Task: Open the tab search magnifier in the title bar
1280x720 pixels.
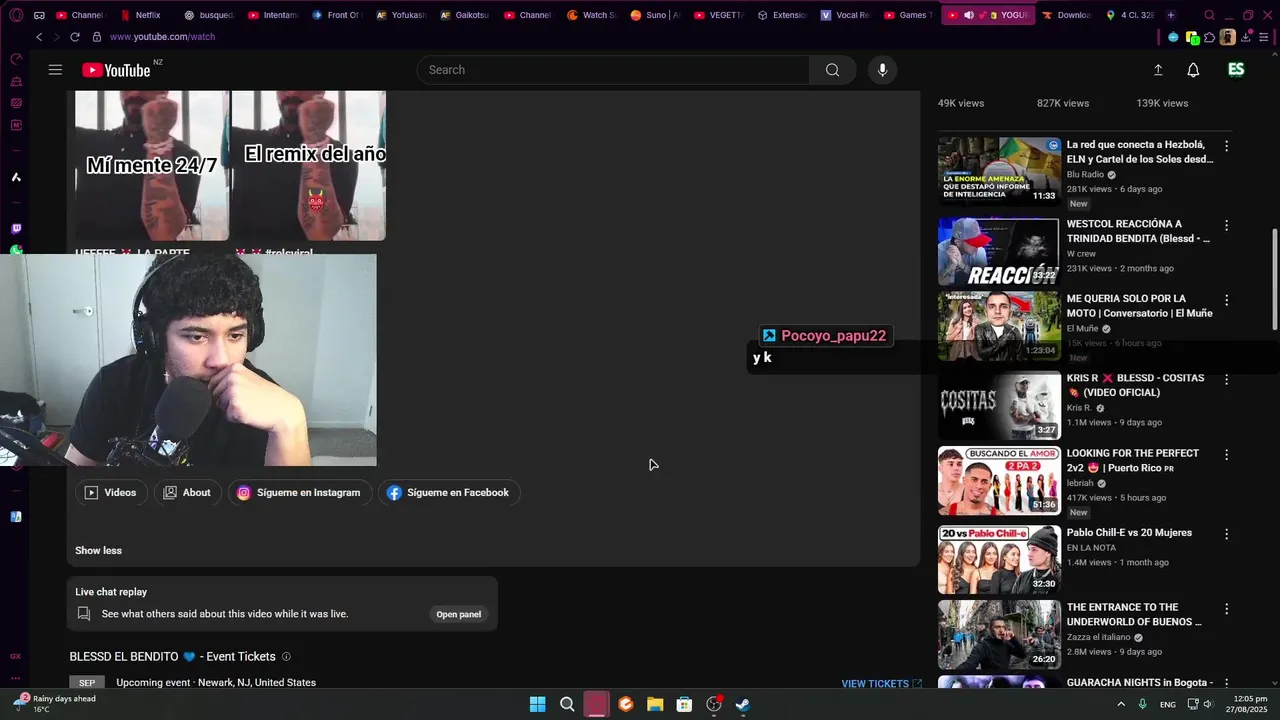Action: (1209, 15)
